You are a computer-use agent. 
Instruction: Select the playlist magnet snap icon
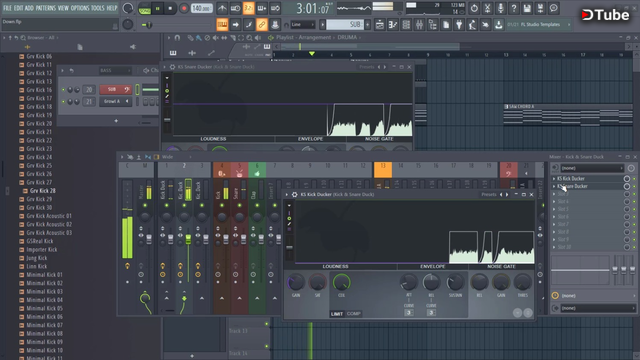(x=177, y=38)
